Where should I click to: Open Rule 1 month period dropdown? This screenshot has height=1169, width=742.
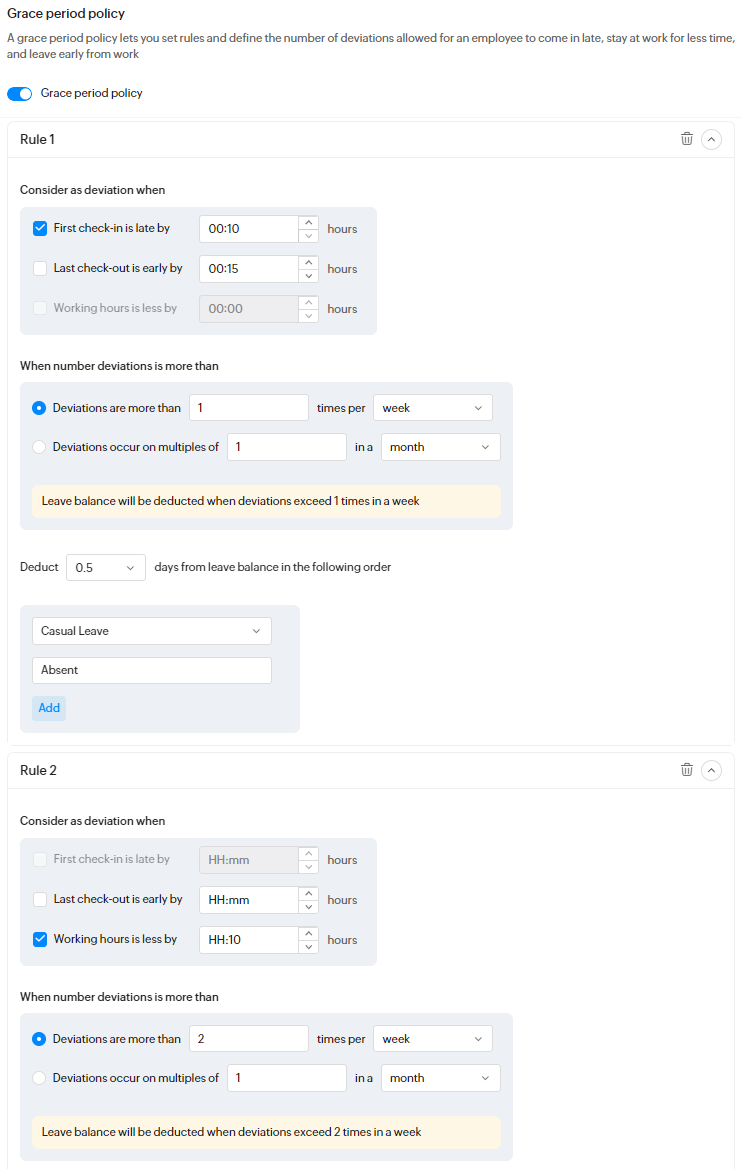tap(440, 447)
